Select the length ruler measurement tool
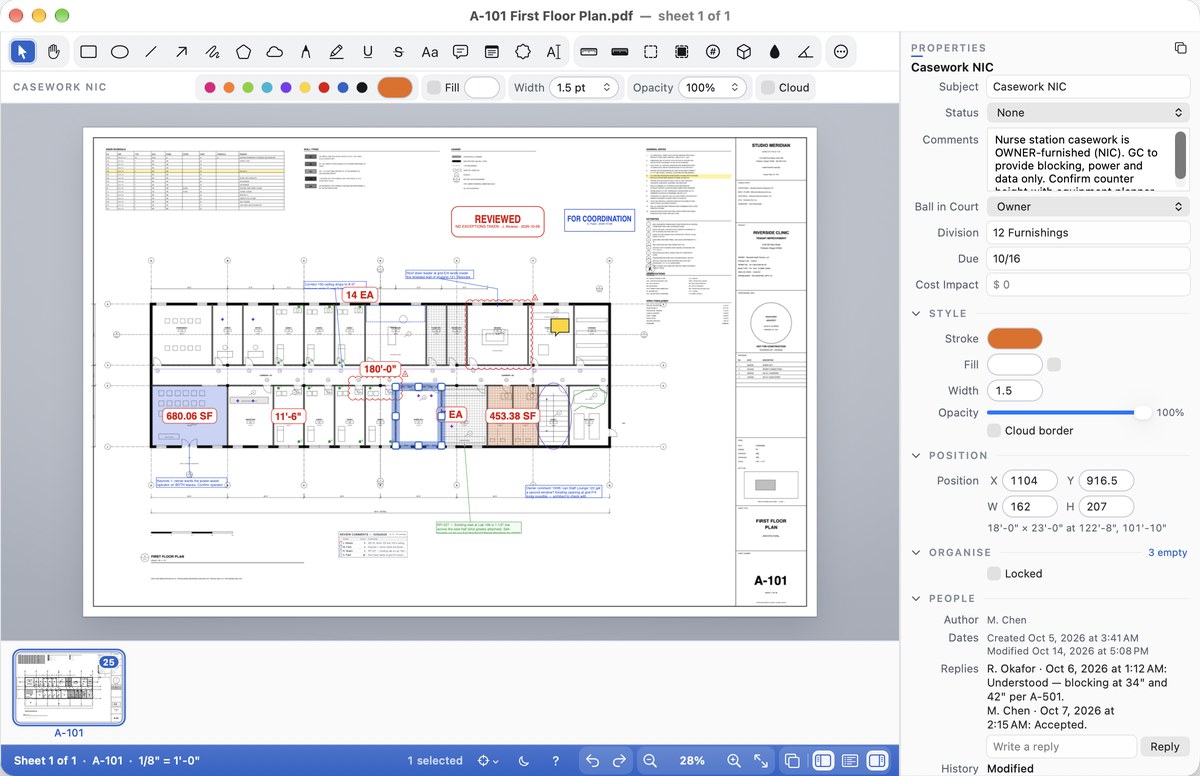 tap(588, 52)
